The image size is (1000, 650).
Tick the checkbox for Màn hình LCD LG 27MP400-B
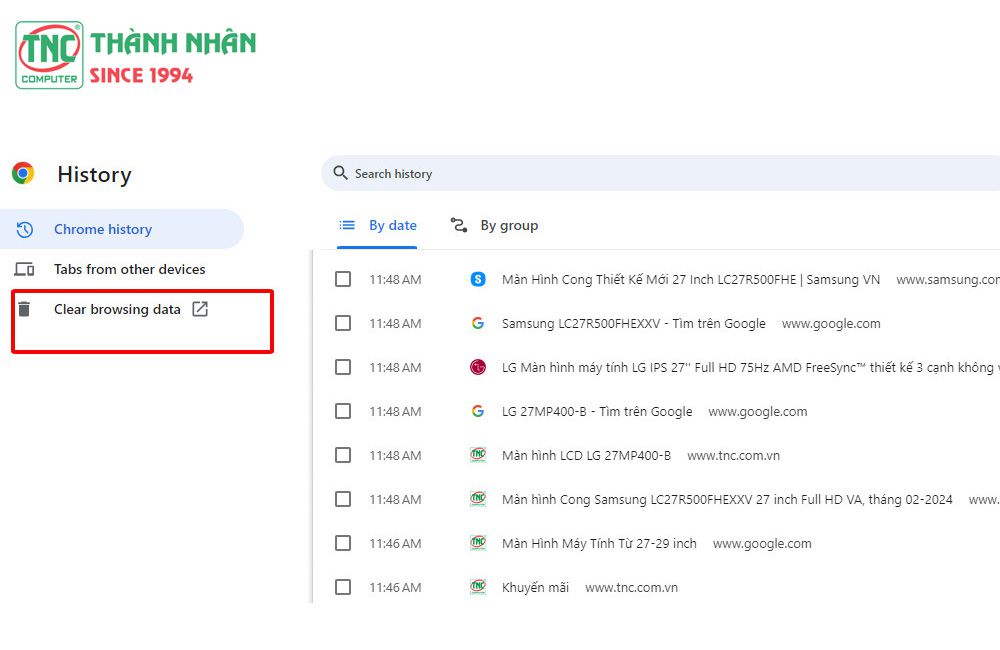tap(343, 455)
